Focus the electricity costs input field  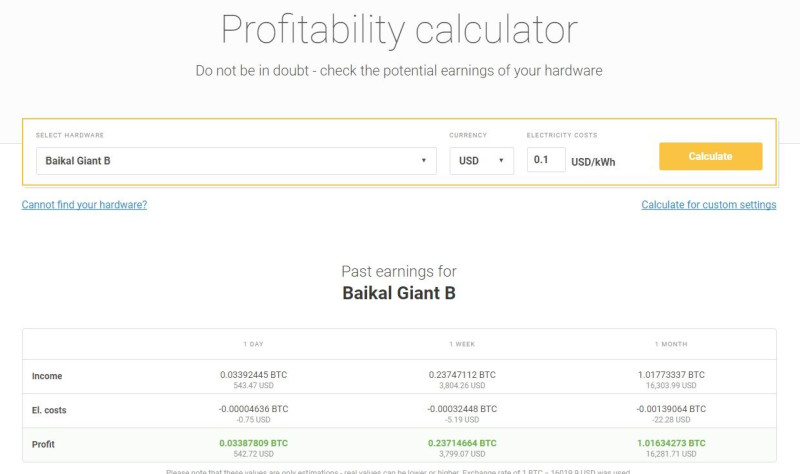click(x=546, y=160)
